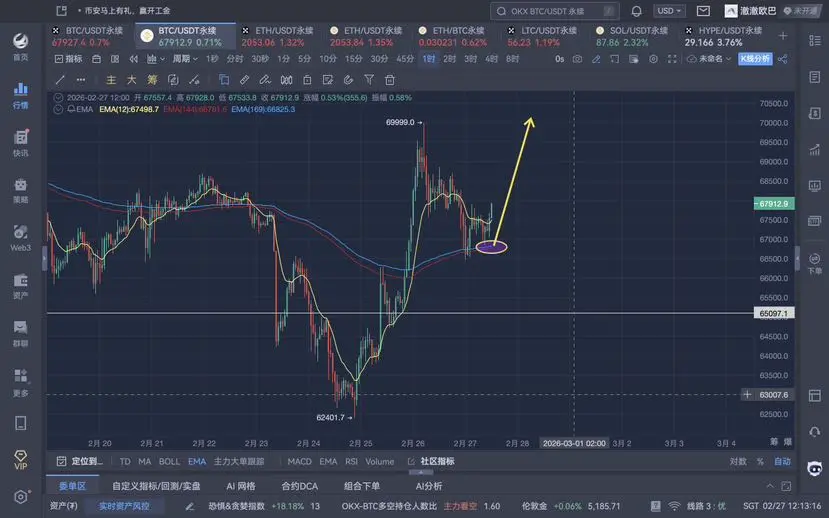This screenshot has height=518, width=829.
Task: Open the VIP diamond sidebar icon
Action: [x=21, y=459]
